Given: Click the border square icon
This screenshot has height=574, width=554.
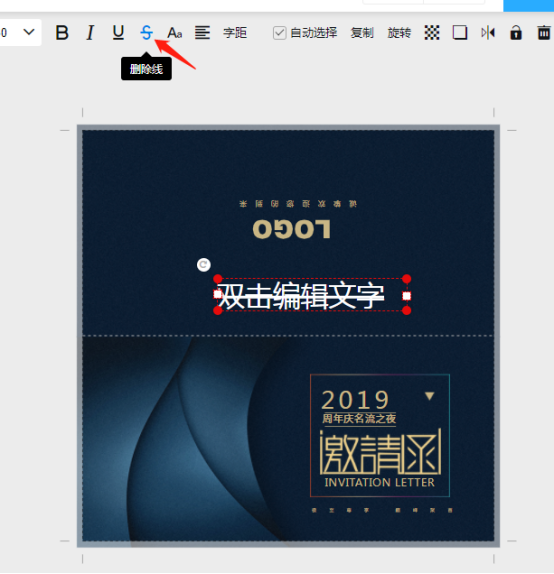Looking at the screenshot, I should point(460,33).
